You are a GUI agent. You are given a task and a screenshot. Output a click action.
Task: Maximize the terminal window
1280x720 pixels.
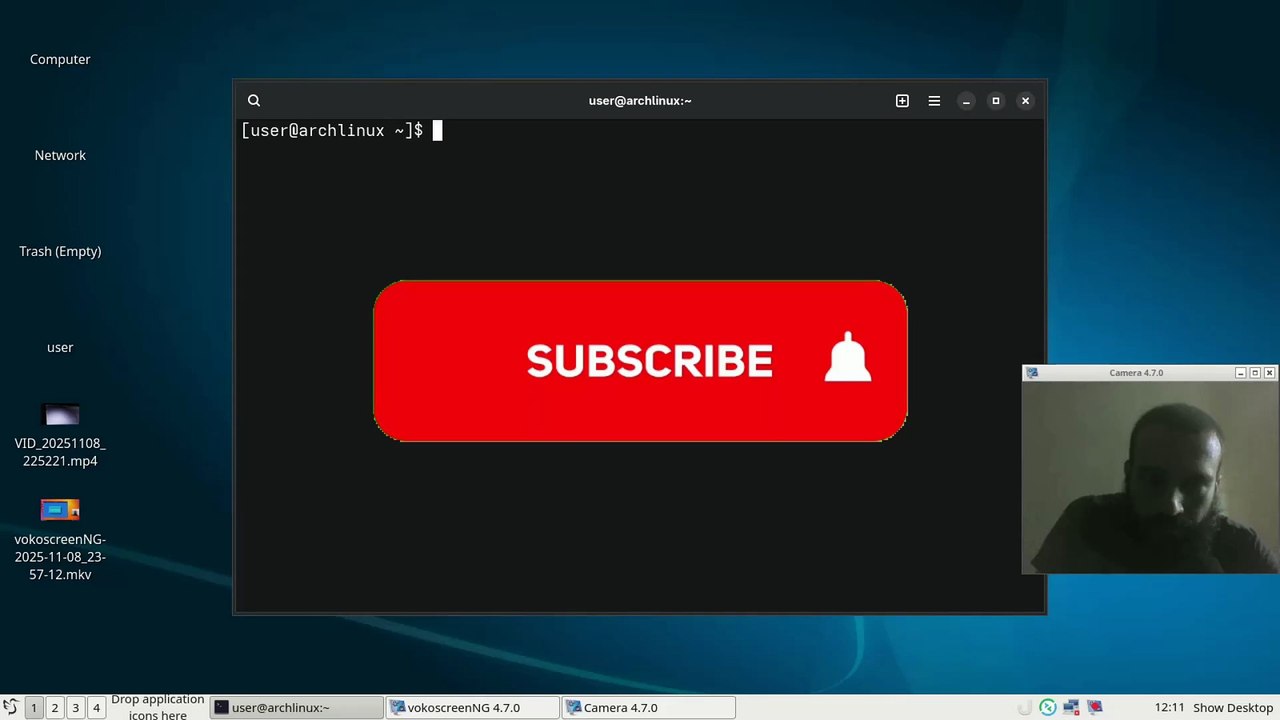pyautogui.click(x=996, y=100)
